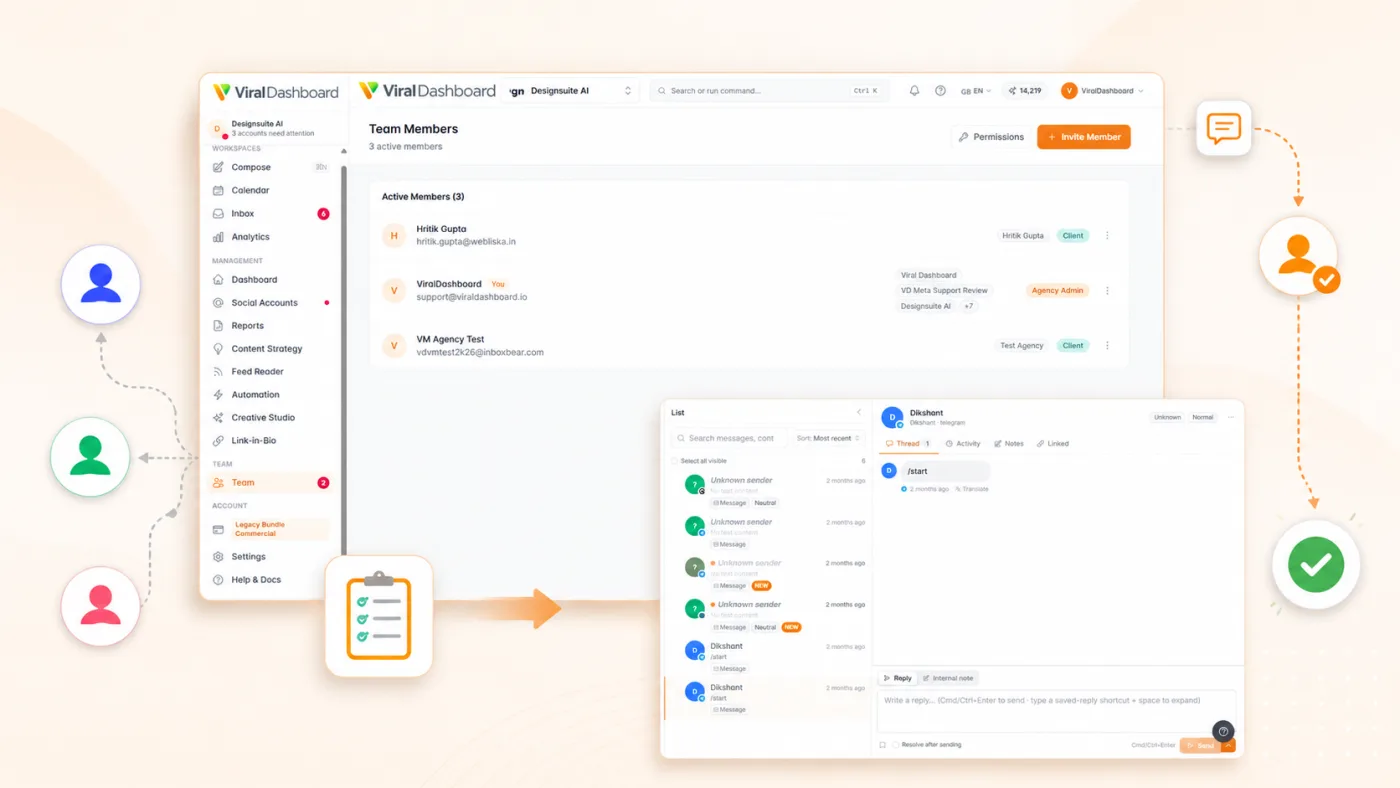Open Feed Reader in the sidebar
Image resolution: width=1400 pixels, height=788 pixels.
(x=271, y=372)
